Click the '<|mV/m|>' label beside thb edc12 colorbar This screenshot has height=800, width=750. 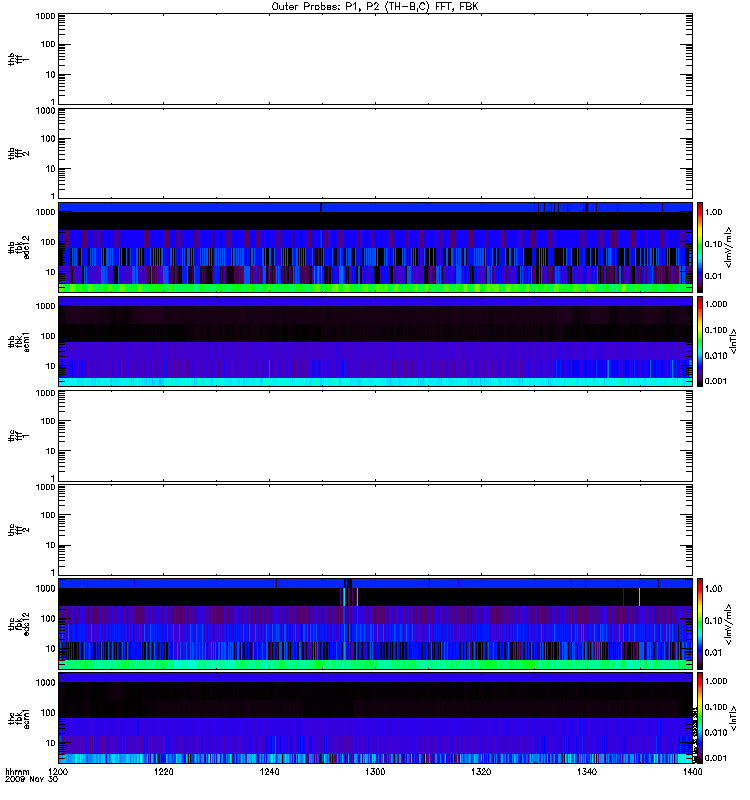click(x=728, y=247)
